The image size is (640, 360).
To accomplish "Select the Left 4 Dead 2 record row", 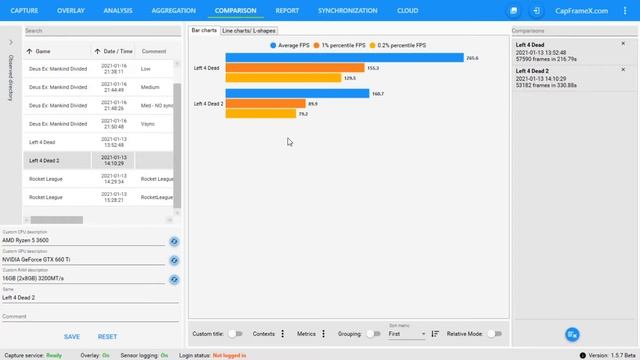I will click(98, 160).
